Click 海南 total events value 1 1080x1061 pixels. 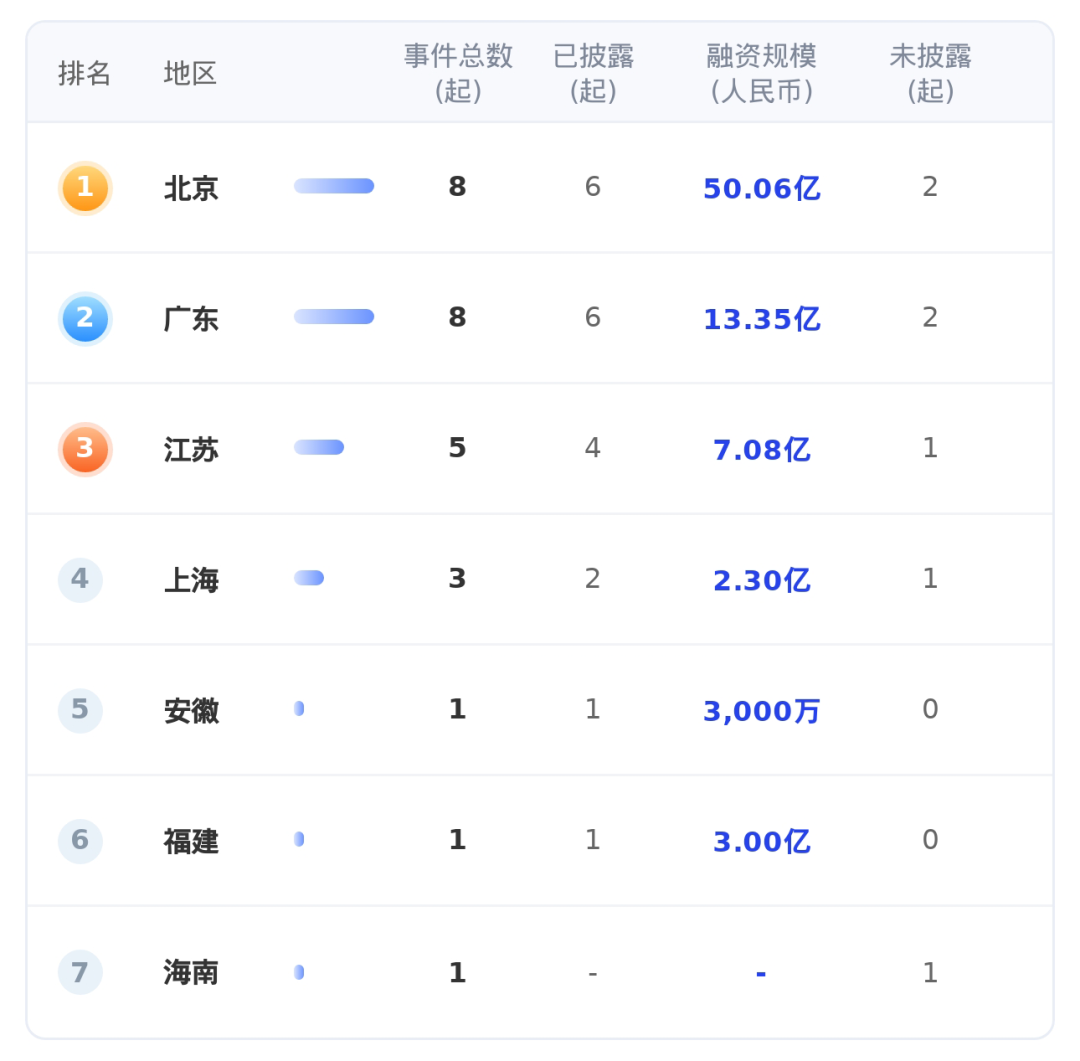pos(457,972)
